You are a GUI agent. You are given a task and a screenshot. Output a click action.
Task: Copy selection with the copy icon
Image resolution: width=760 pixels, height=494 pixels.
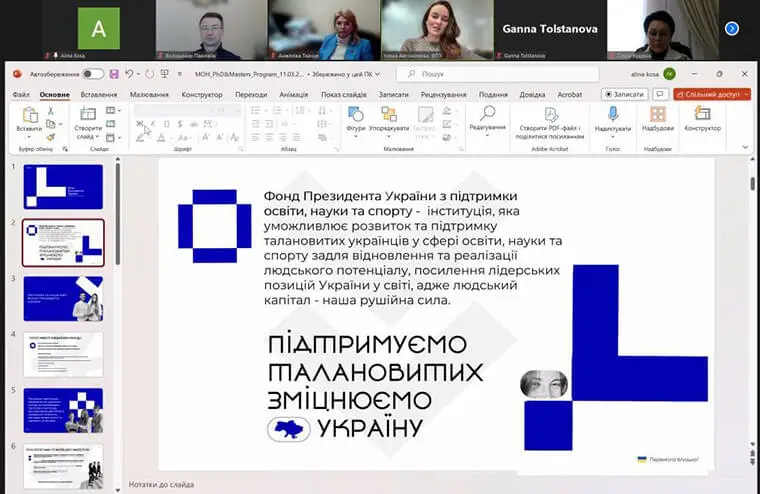[50, 124]
